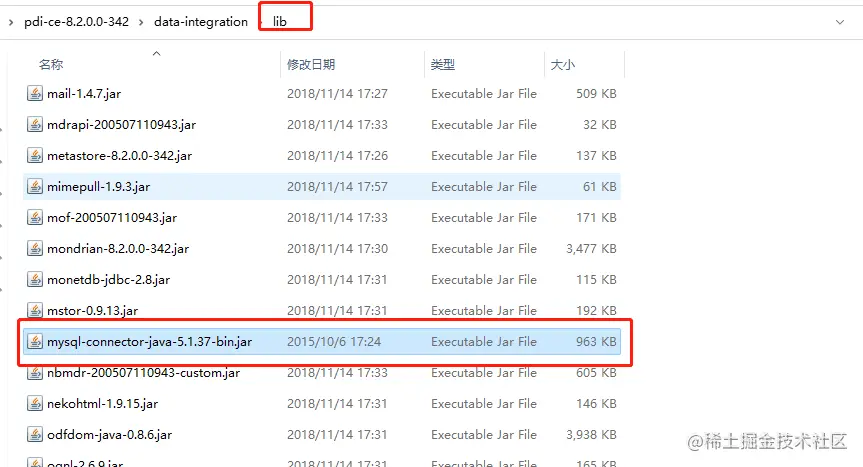Click the date 2015/10/6 17:24 cell
The width and height of the screenshot is (863, 467).
(x=334, y=342)
